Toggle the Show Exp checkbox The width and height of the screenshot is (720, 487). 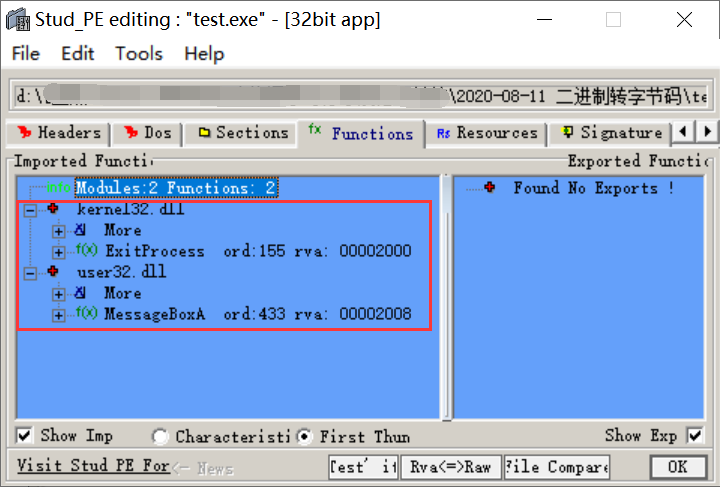(x=695, y=435)
